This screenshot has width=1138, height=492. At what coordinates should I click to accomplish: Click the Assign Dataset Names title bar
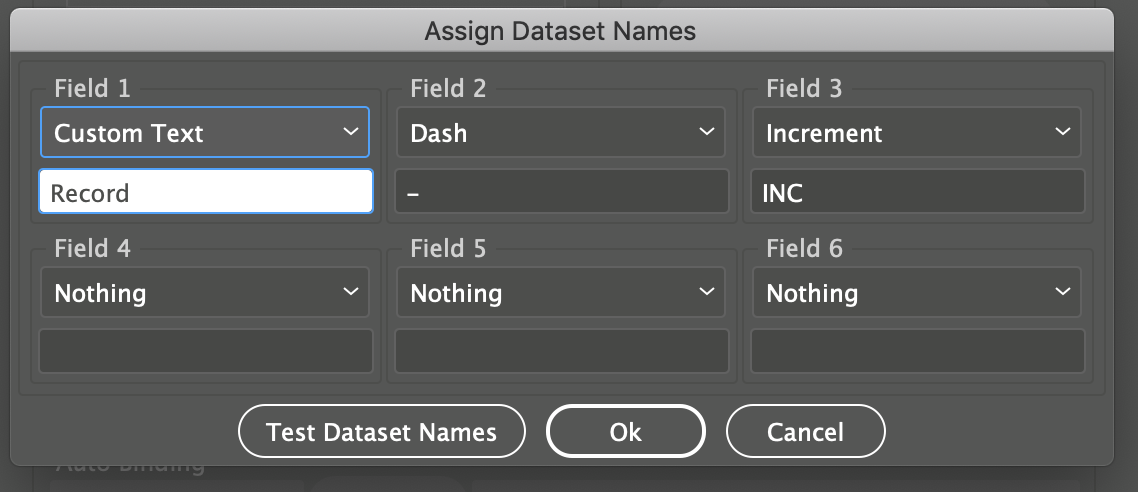[x=560, y=31]
